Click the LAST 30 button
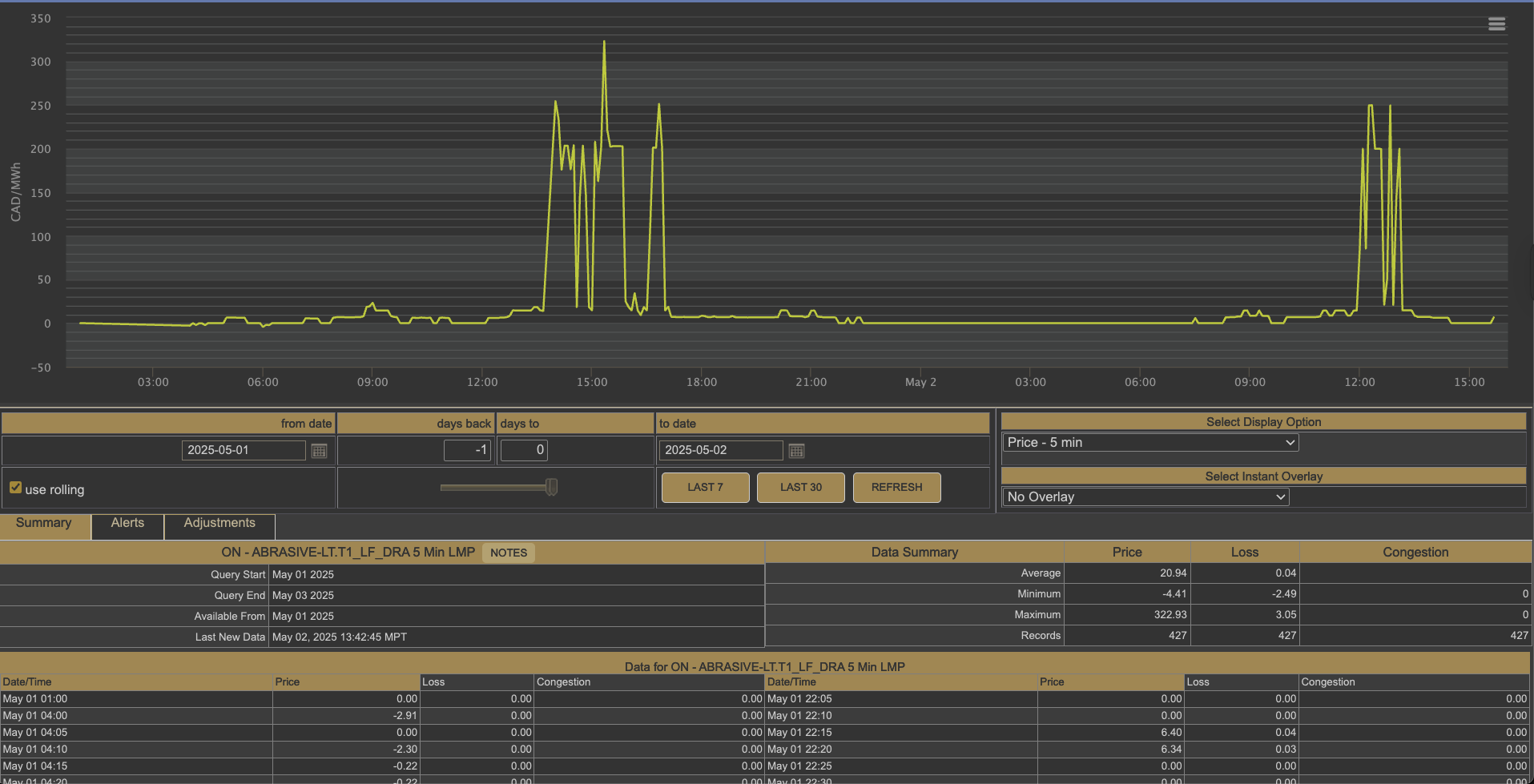 pos(801,488)
